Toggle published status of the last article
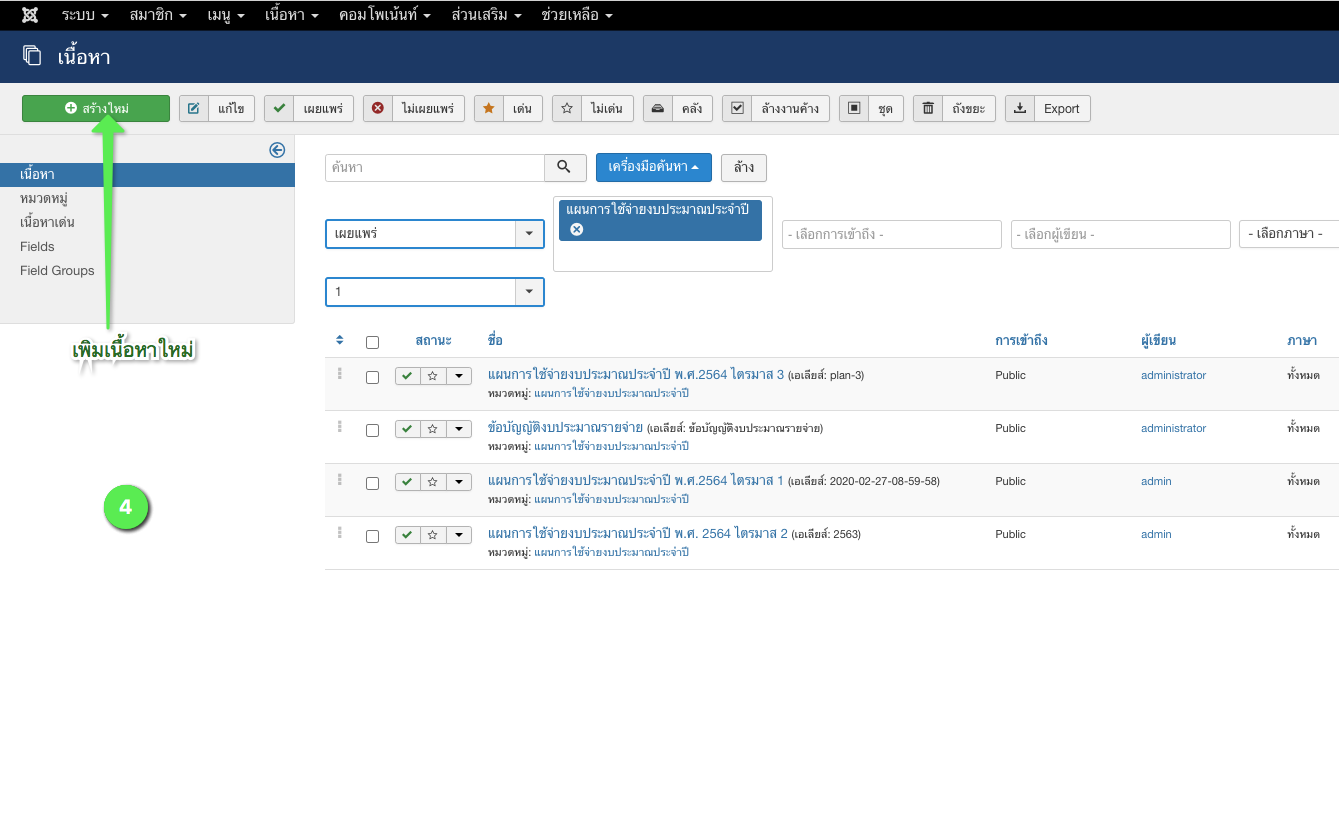 (407, 535)
